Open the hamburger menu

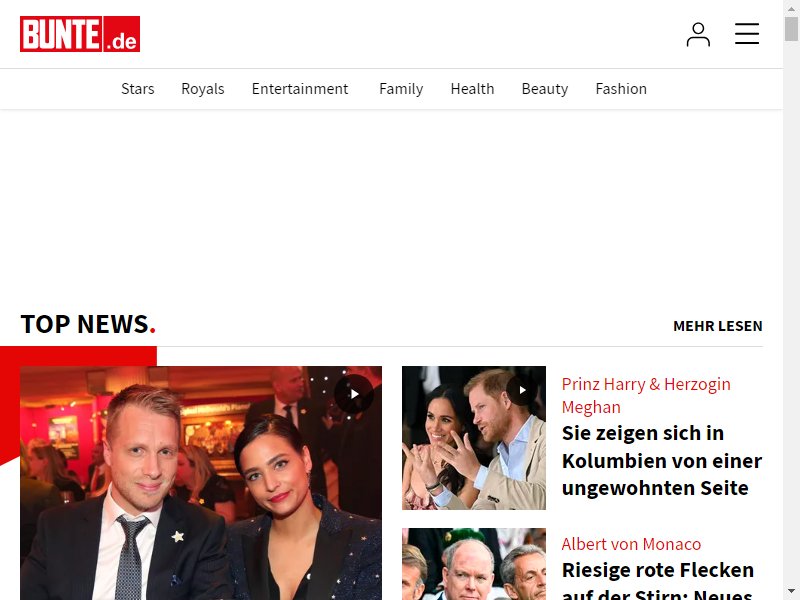pyautogui.click(x=747, y=34)
